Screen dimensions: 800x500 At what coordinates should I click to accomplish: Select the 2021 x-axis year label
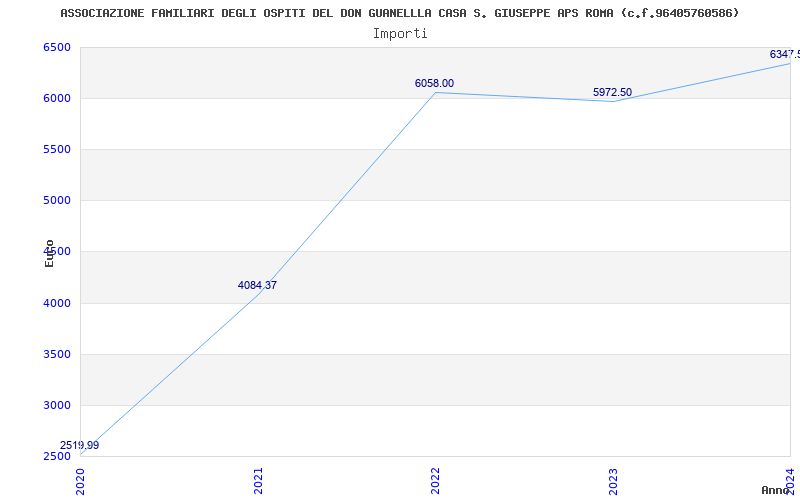[x=258, y=481]
